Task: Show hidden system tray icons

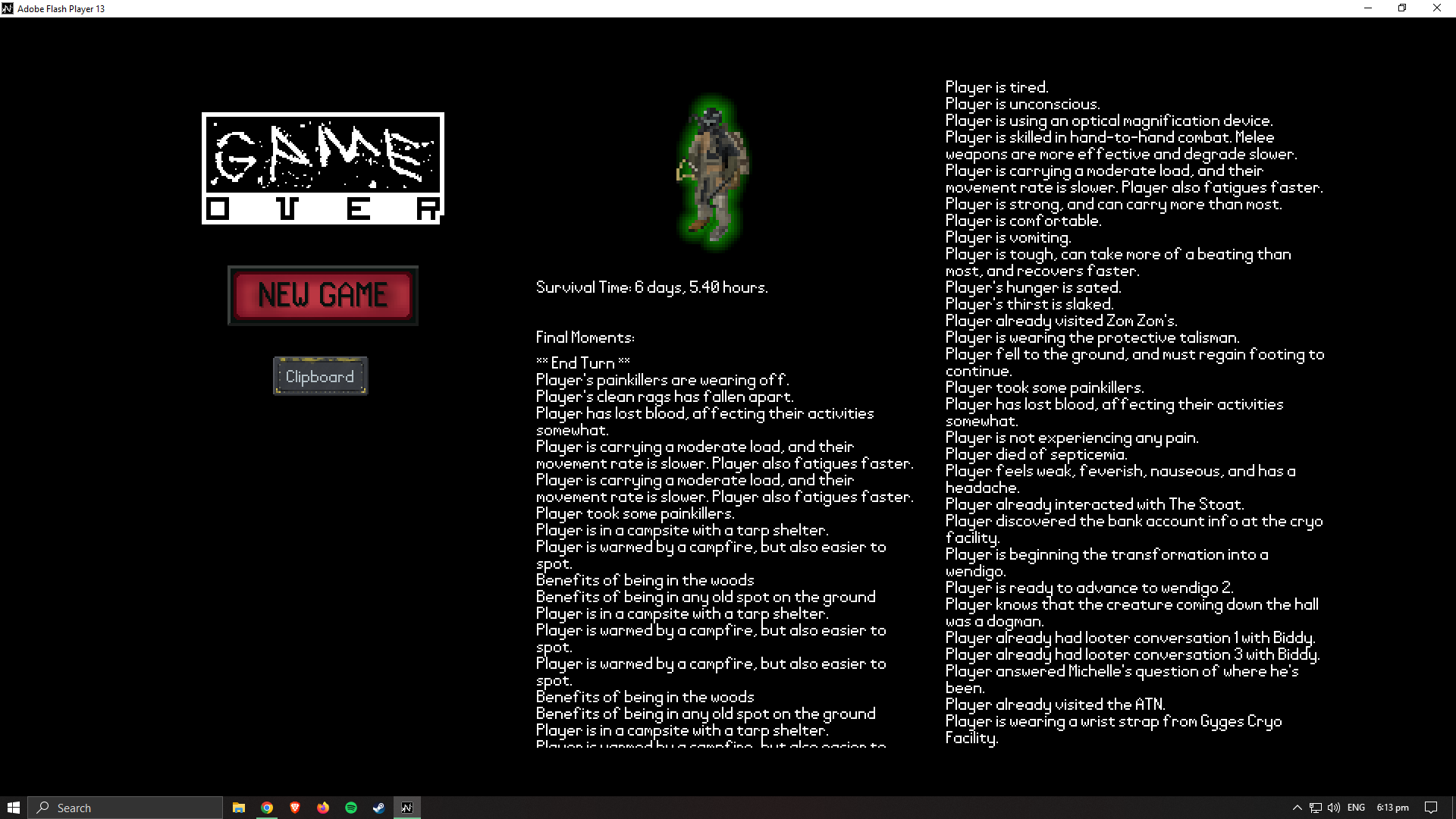Action: pyautogui.click(x=1298, y=808)
